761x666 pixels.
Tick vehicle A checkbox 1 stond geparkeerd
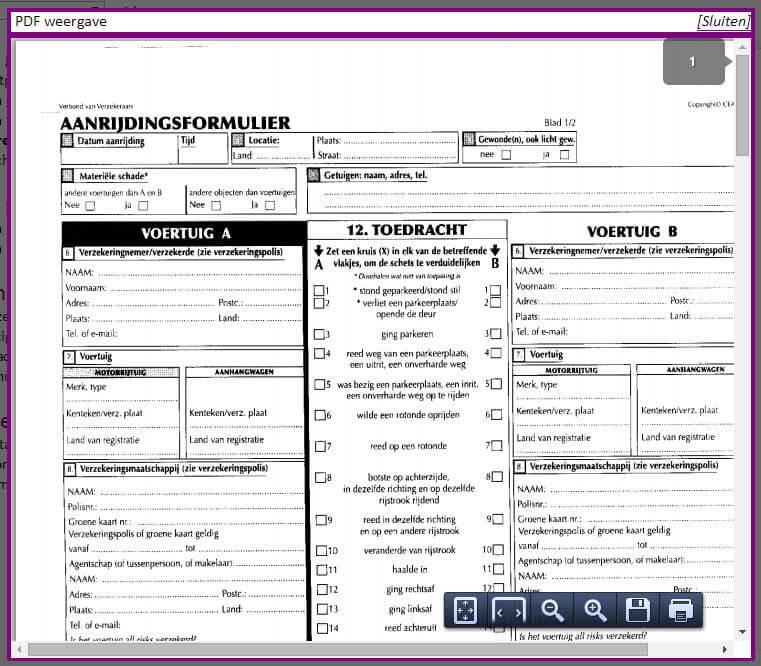tap(319, 291)
